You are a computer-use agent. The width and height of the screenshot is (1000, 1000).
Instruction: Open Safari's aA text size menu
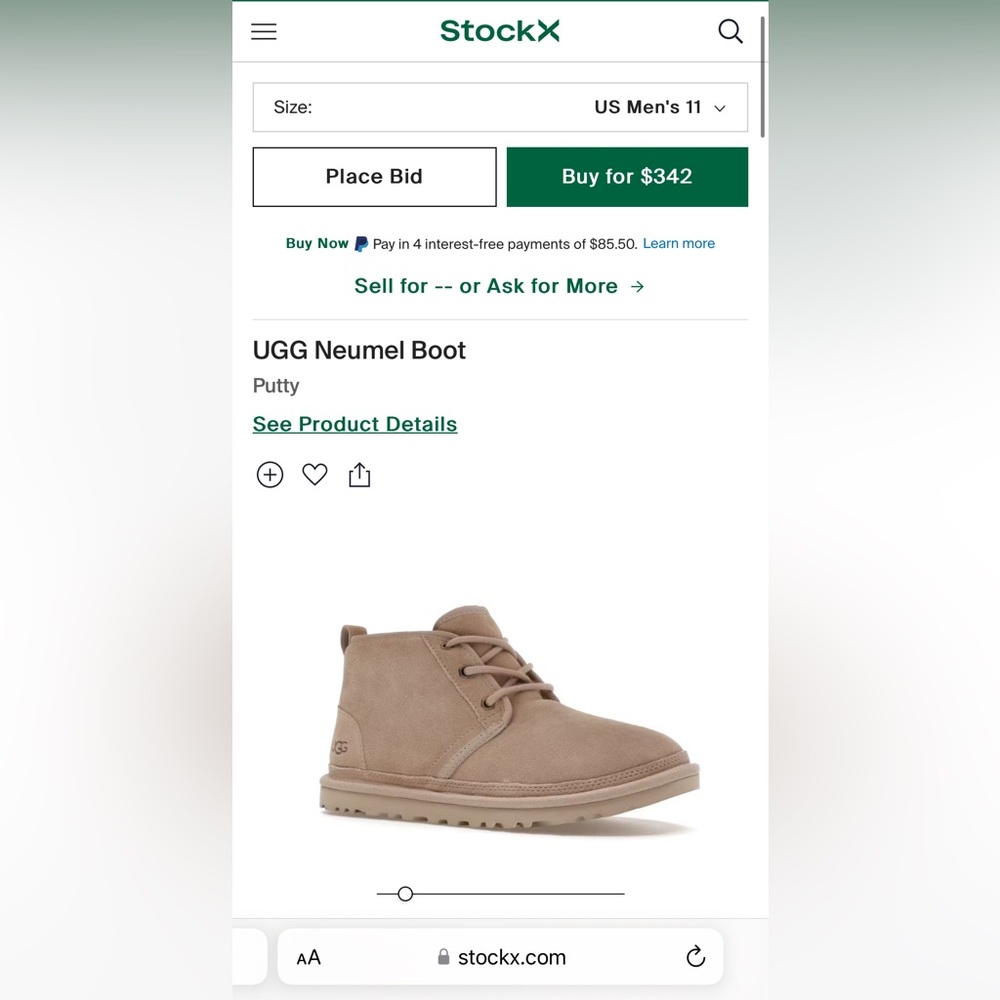click(309, 958)
